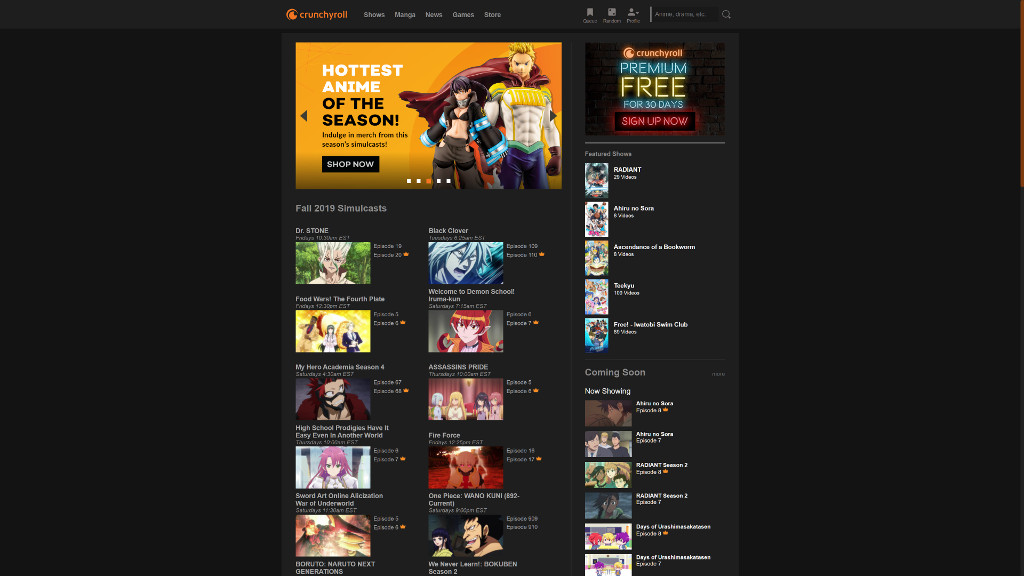
Task: Open the Manga menu item
Action: click(x=405, y=14)
